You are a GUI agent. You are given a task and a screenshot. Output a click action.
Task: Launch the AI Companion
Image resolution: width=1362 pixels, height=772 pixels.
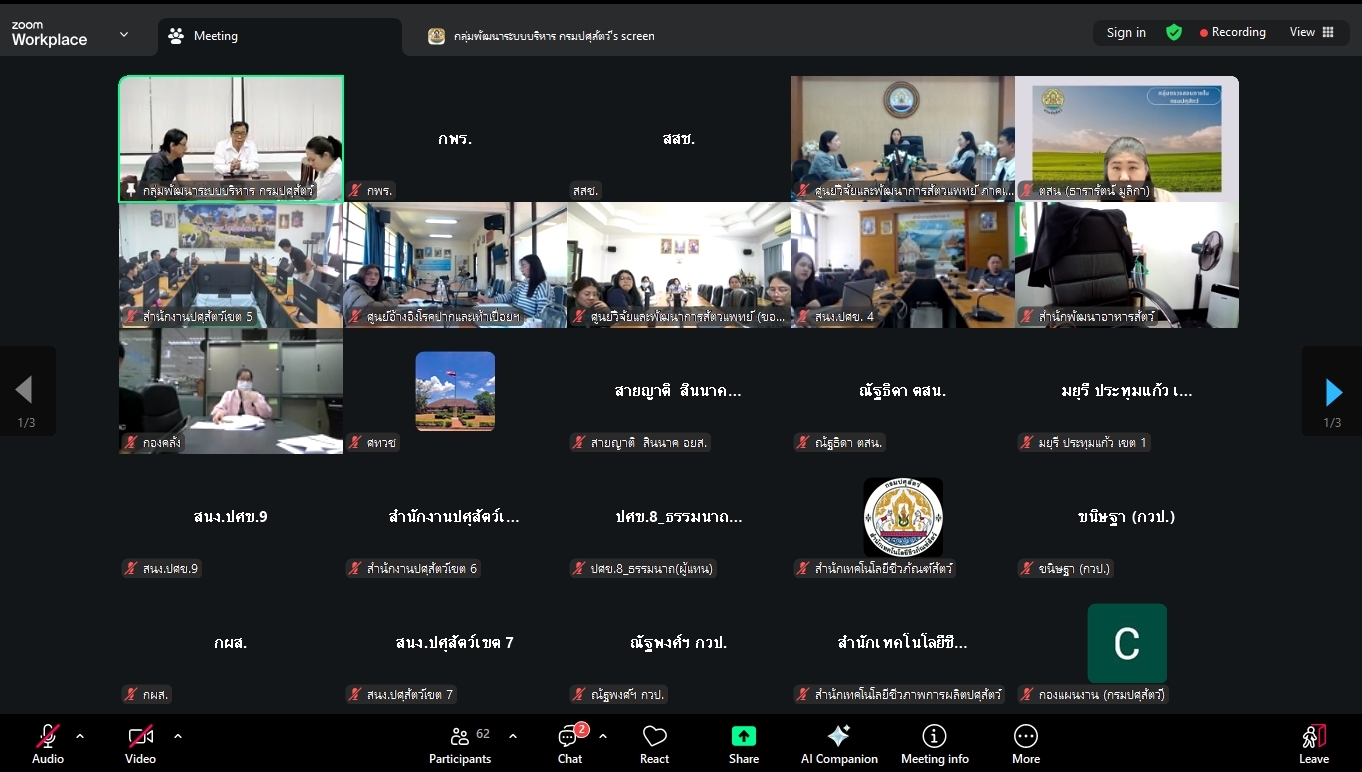coord(839,744)
